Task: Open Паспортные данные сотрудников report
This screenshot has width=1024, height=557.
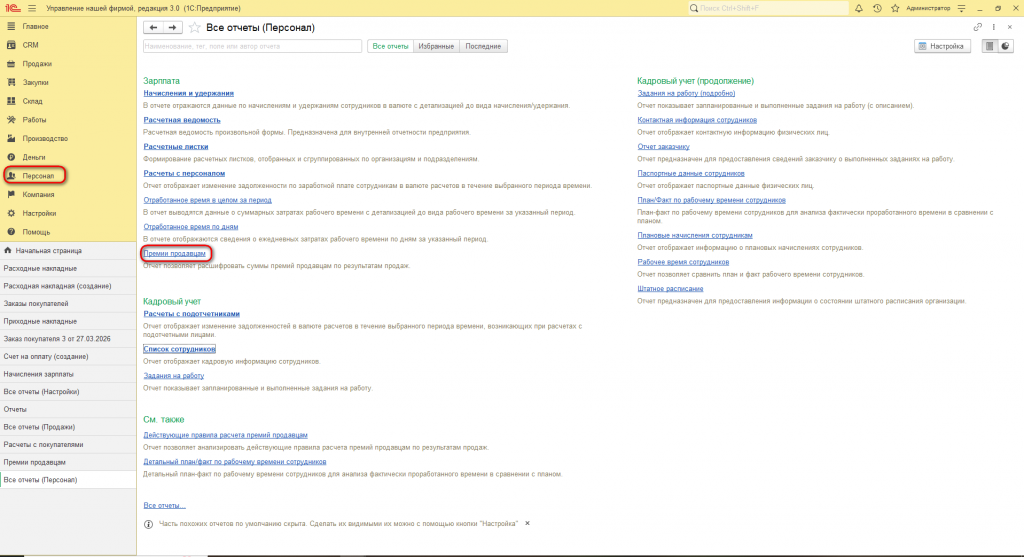Action: [691, 174]
